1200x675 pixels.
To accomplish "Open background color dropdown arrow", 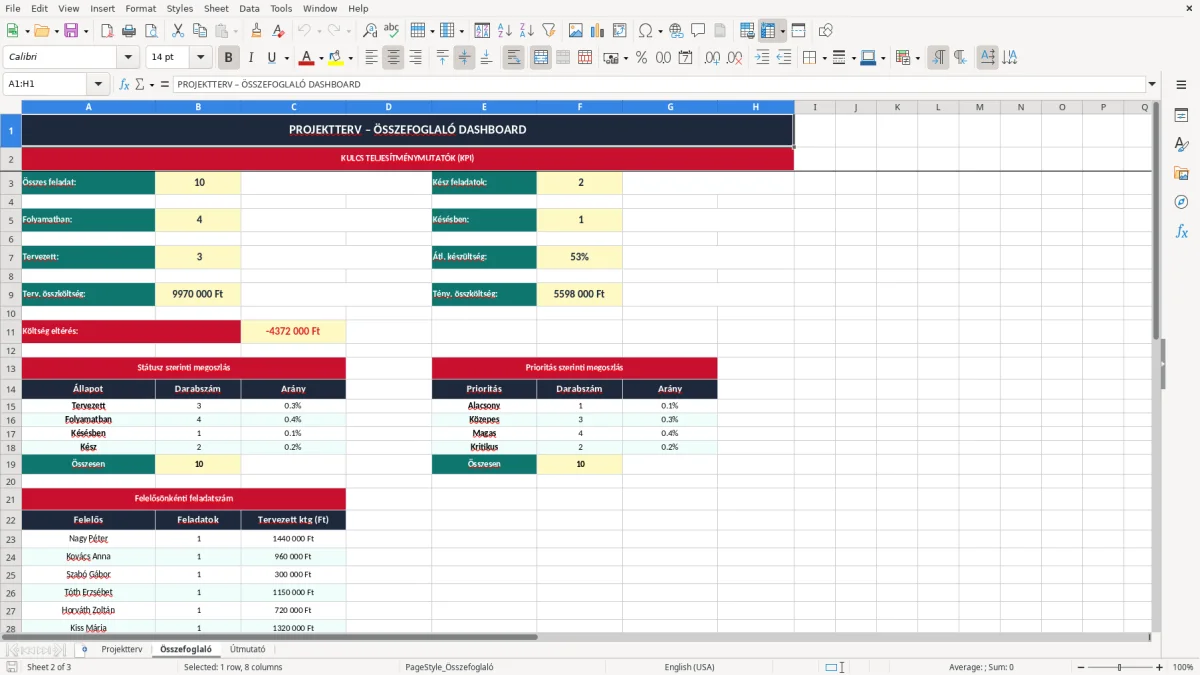I will click(x=350, y=58).
